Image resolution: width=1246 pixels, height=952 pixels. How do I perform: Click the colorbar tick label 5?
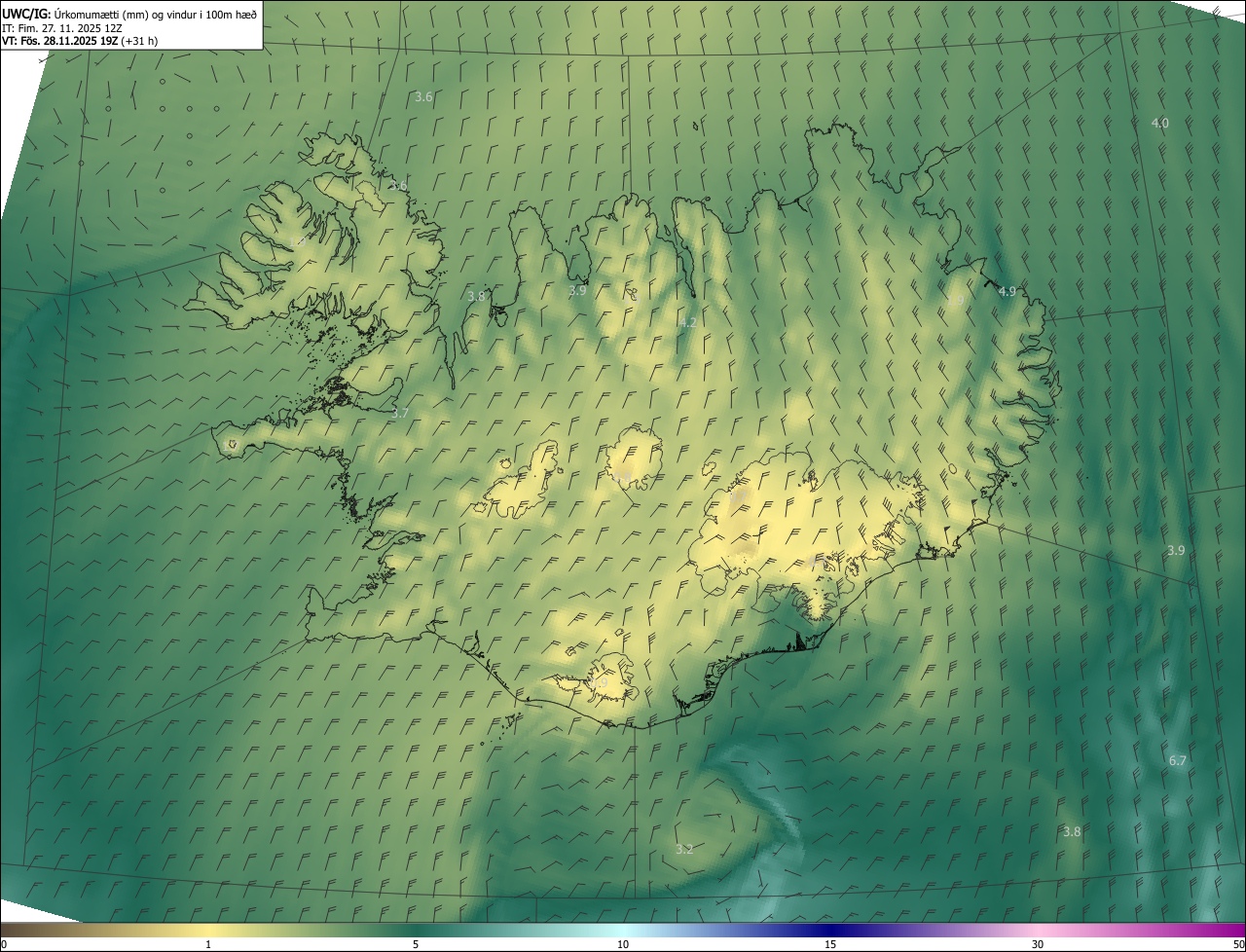coord(416,945)
